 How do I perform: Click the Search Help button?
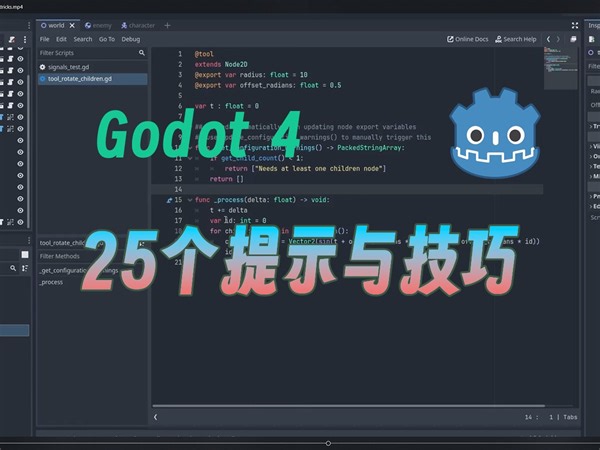pos(516,39)
